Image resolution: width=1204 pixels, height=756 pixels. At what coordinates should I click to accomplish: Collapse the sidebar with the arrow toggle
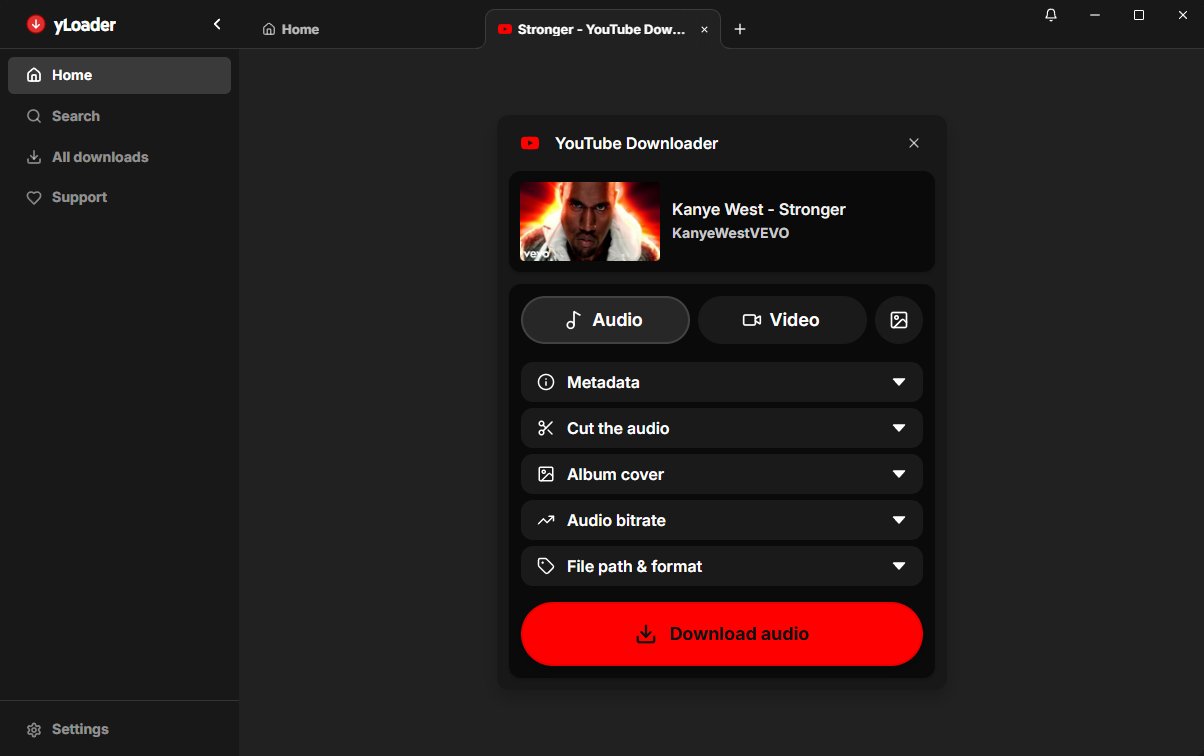pos(216,23)
